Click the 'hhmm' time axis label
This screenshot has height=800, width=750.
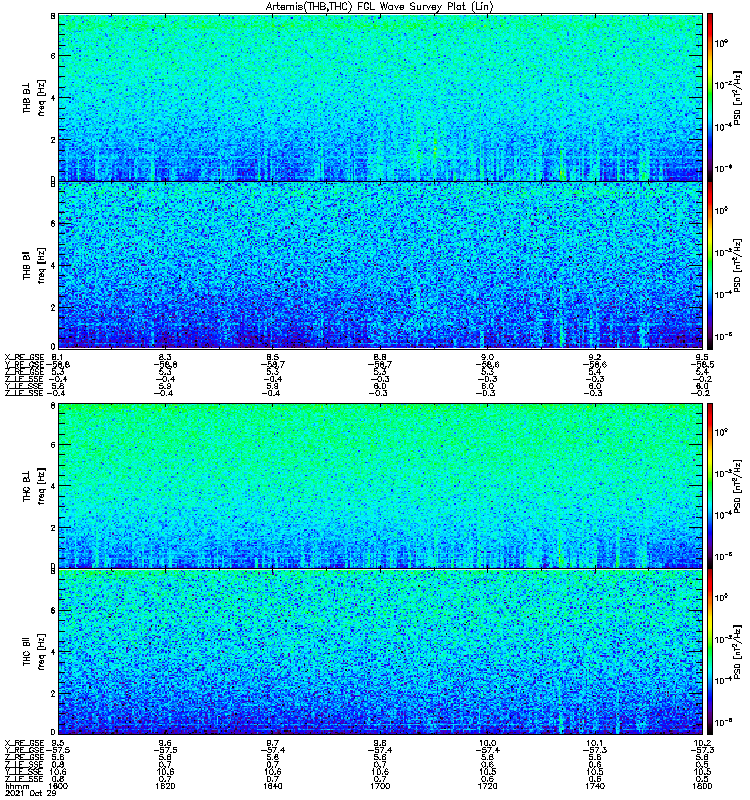click(x=17, y=786)
